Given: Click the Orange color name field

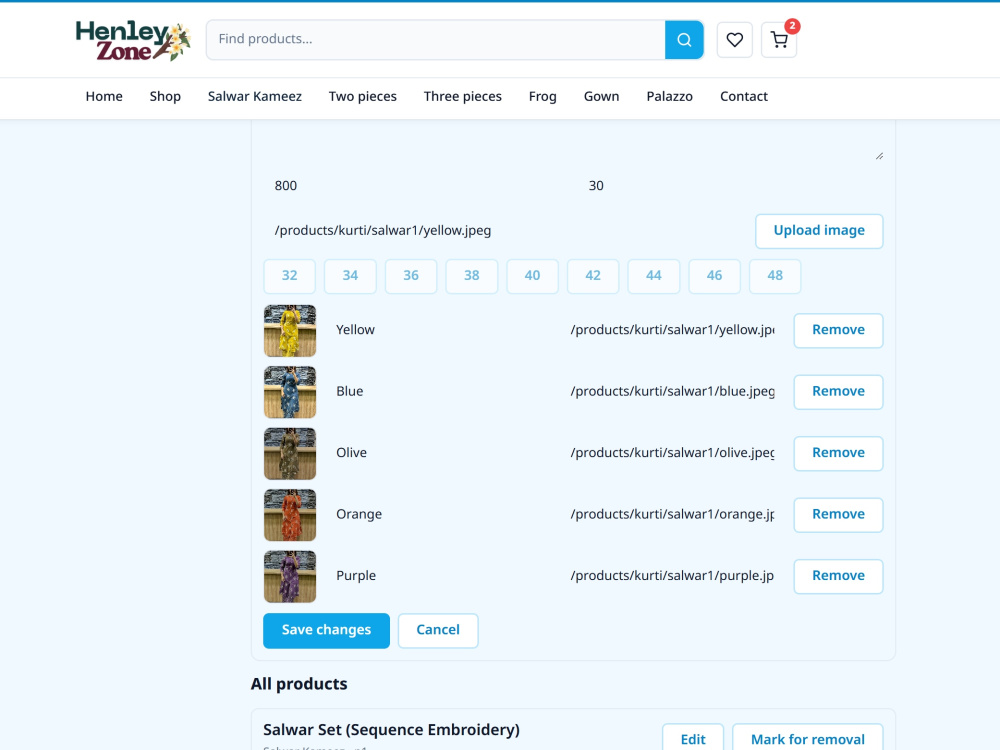Looking at the screenshot, I should point(439,515).
